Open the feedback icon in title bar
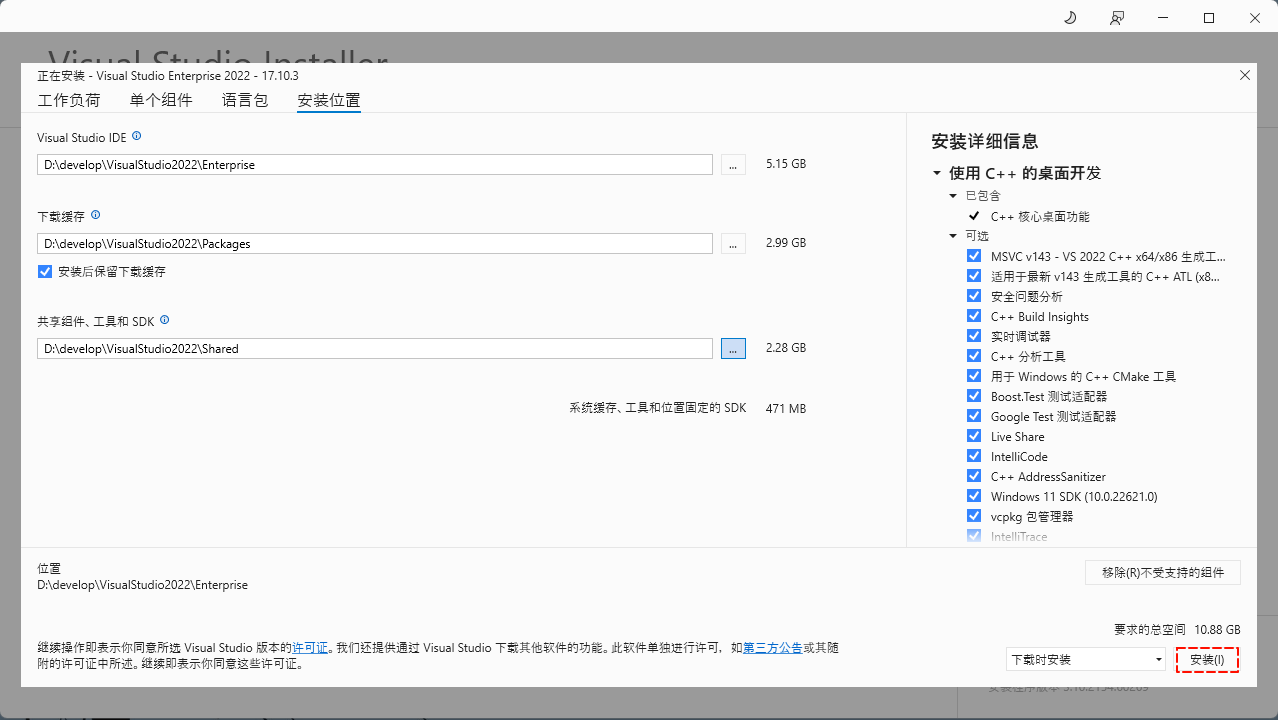The height and width of the screenshot is (720, 1278). pos(1117,18)
